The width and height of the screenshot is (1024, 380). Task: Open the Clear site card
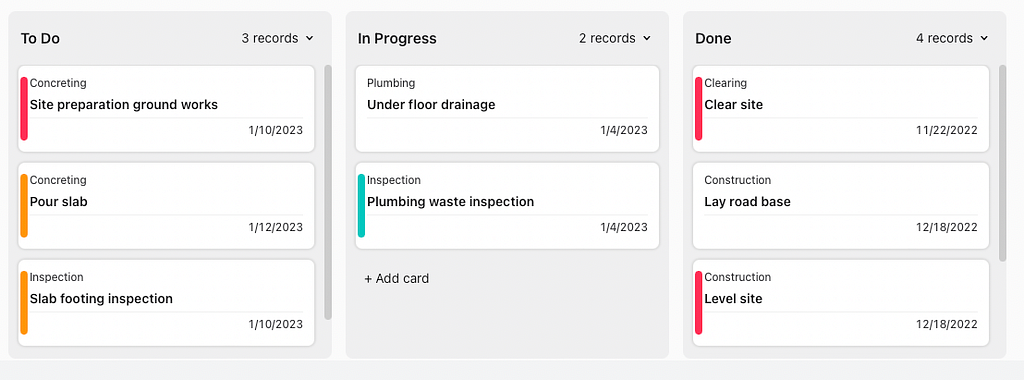[840, 108]
